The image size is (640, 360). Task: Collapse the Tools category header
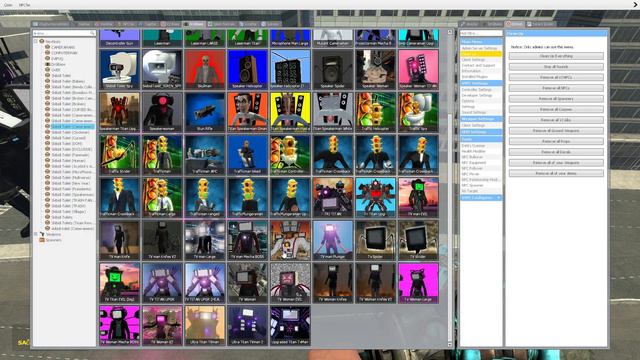click(x=481, y=139)
